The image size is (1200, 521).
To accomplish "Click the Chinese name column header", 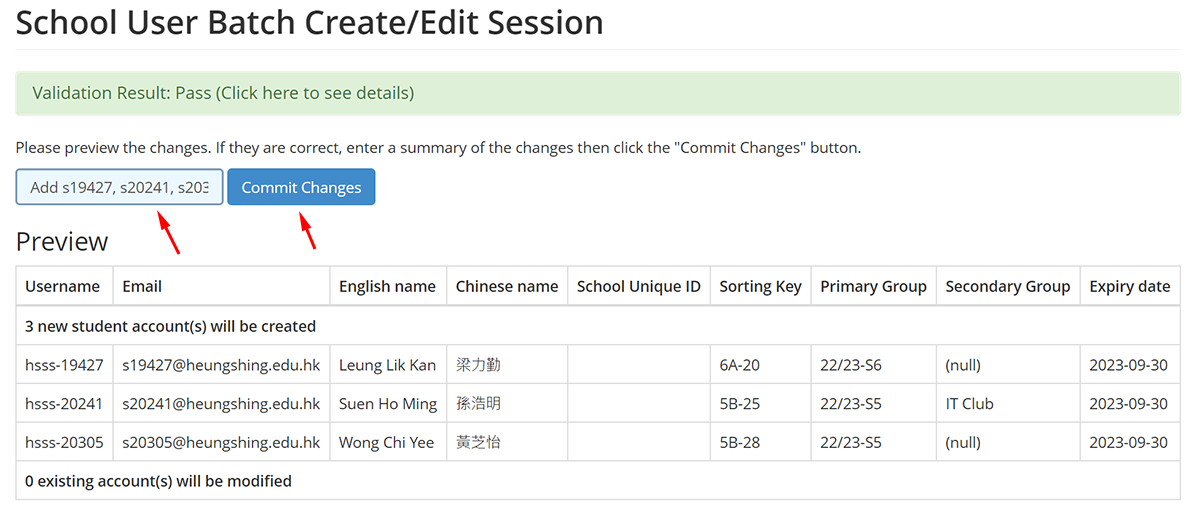I will click(x=507, y=286).
